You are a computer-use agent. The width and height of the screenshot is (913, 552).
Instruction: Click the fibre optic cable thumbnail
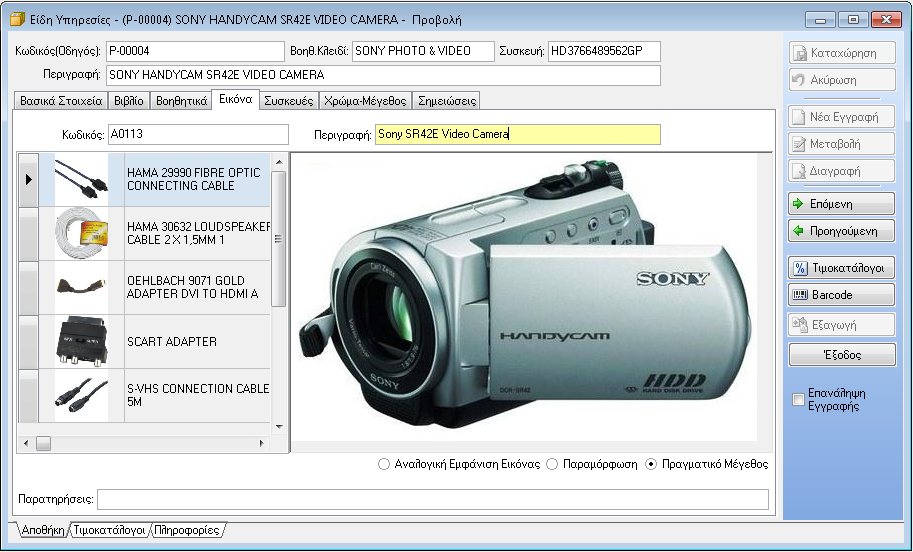(82, 179)
